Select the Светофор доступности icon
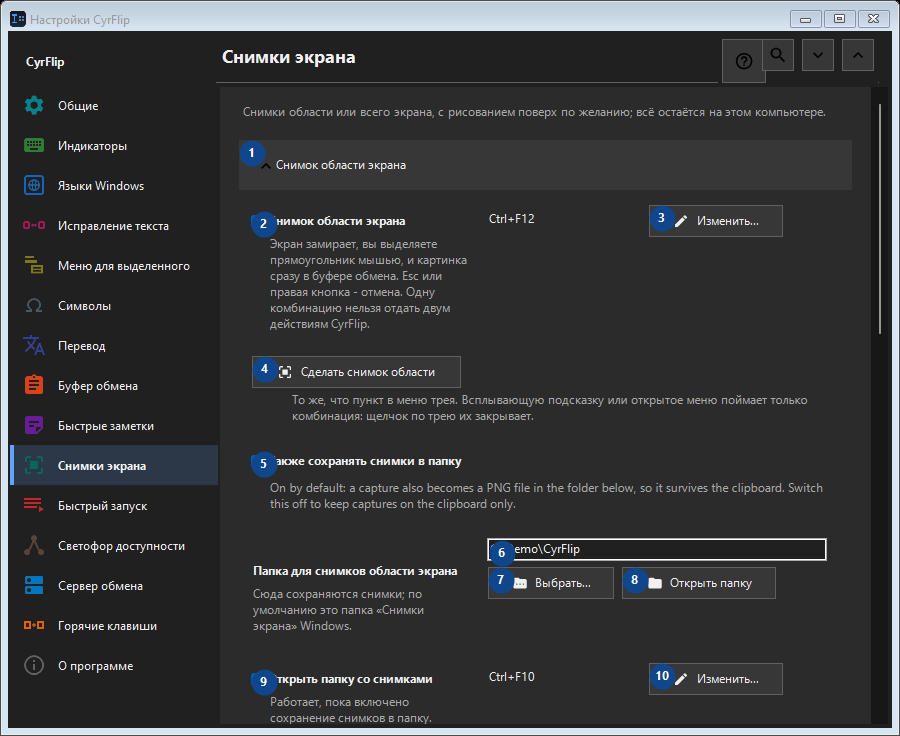Screen dimensions: 900x736 [x=34, y=545]
